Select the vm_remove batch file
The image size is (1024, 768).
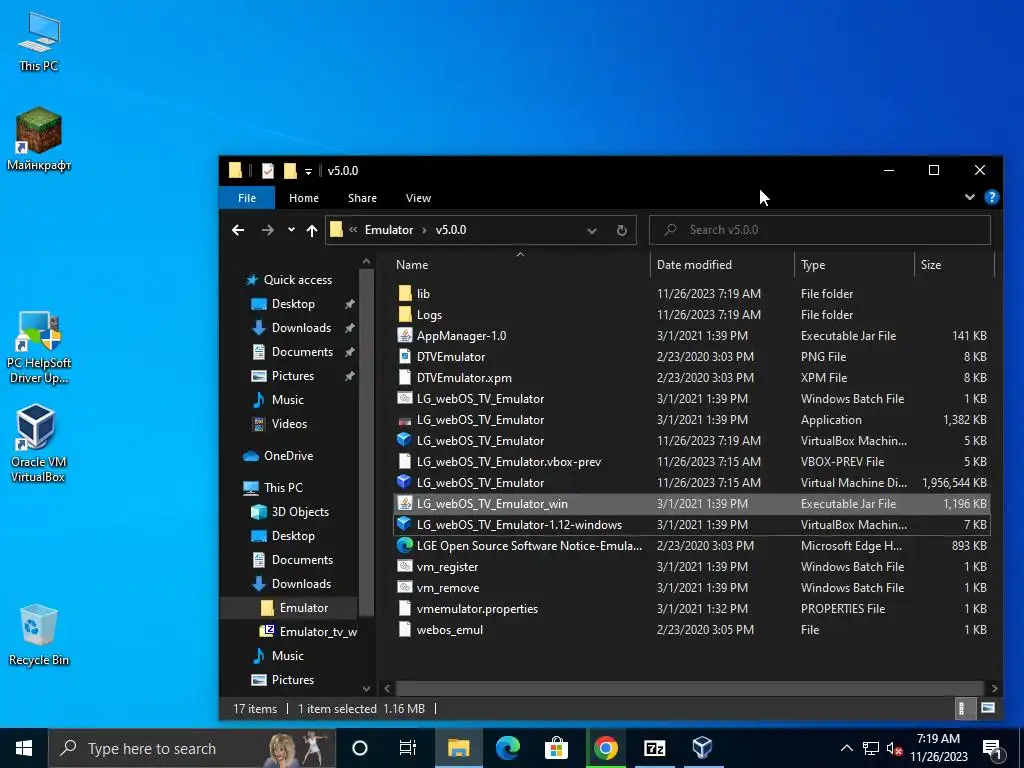pos(692,588)
